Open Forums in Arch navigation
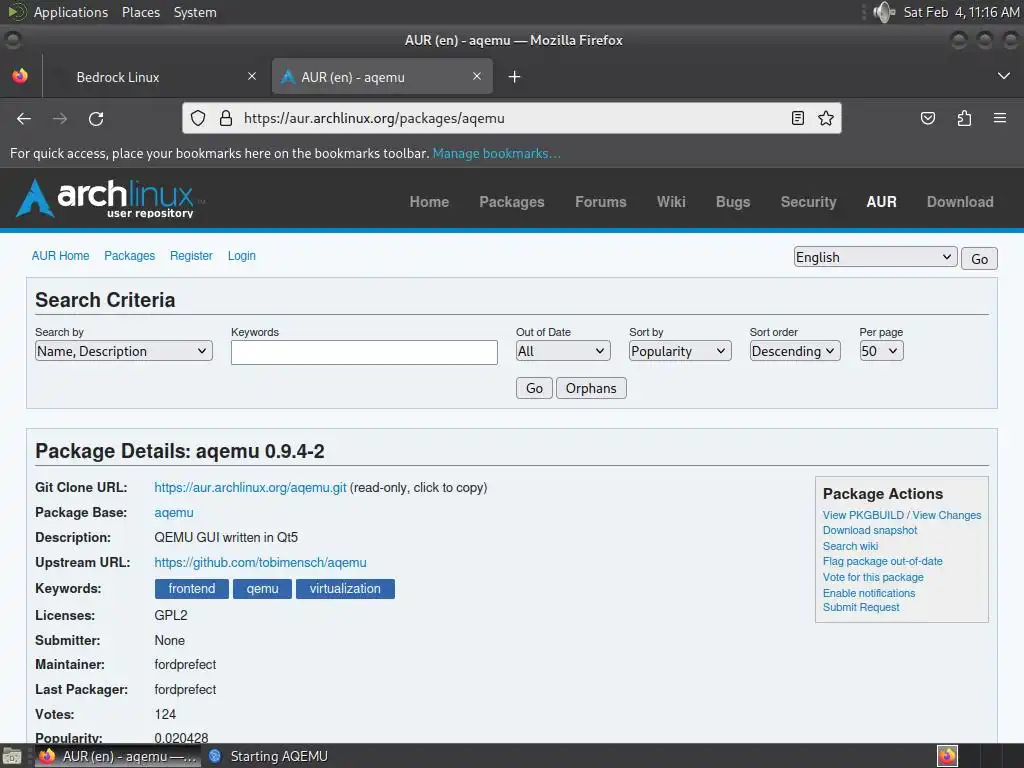The height and width of the screenshot is (768, 1024). [601, 202]
